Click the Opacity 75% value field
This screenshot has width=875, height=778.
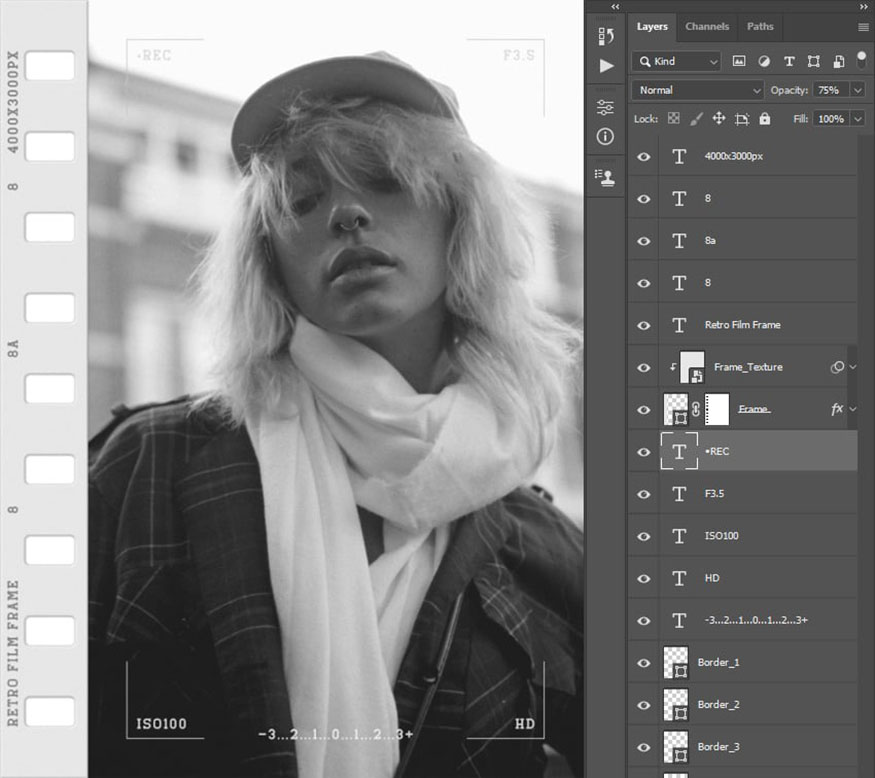point(831,90)
